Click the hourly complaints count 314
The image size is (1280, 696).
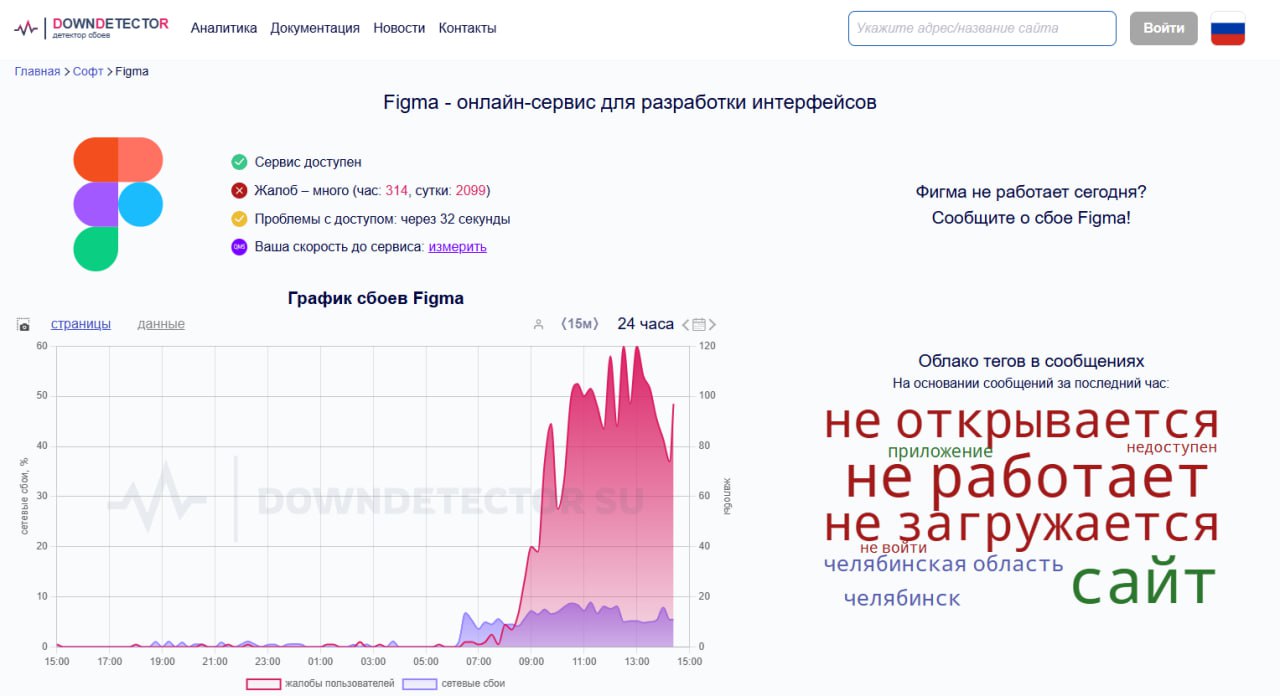(x=396, y=190)
